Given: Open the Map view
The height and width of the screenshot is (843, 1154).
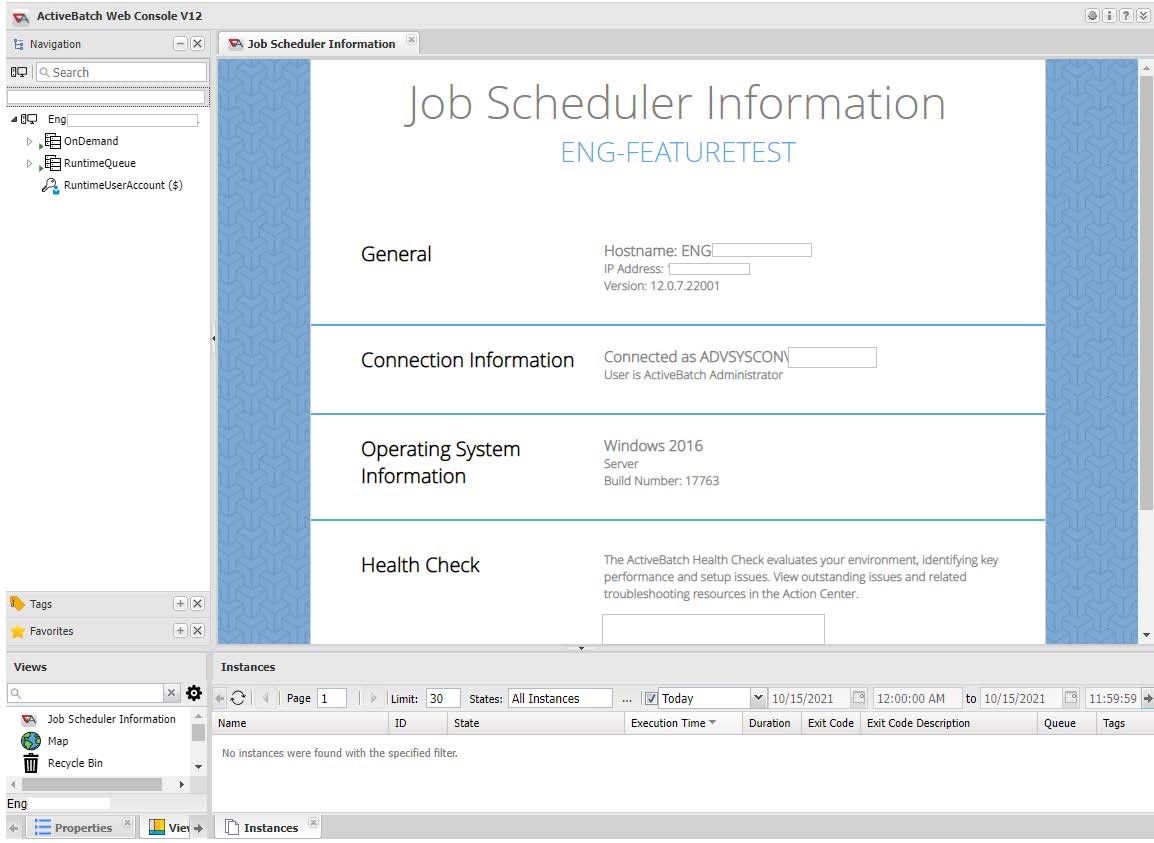Looking at the screenshot, I should [57, 741].
